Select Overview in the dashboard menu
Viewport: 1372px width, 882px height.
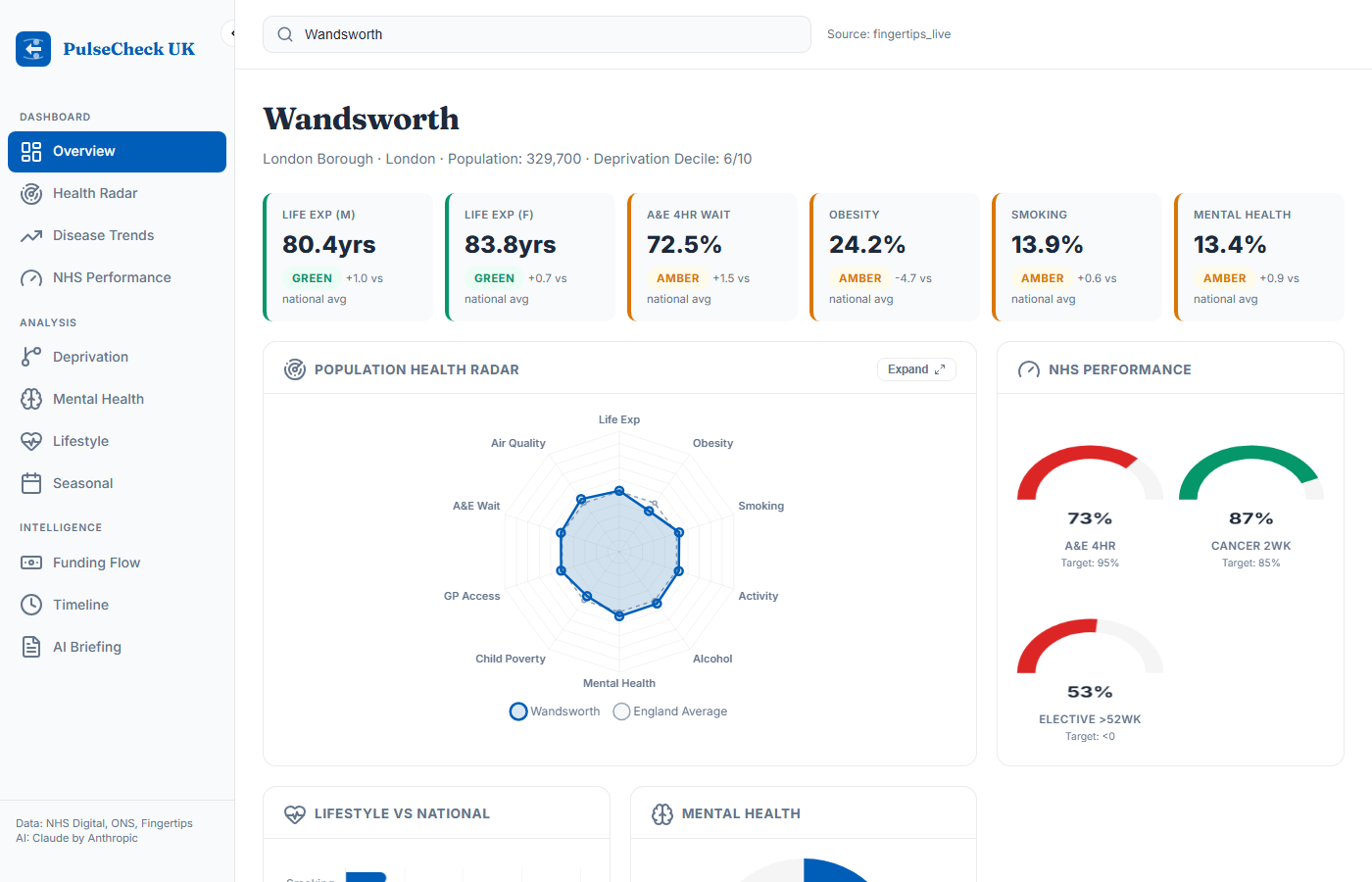(x=83, y=151)
